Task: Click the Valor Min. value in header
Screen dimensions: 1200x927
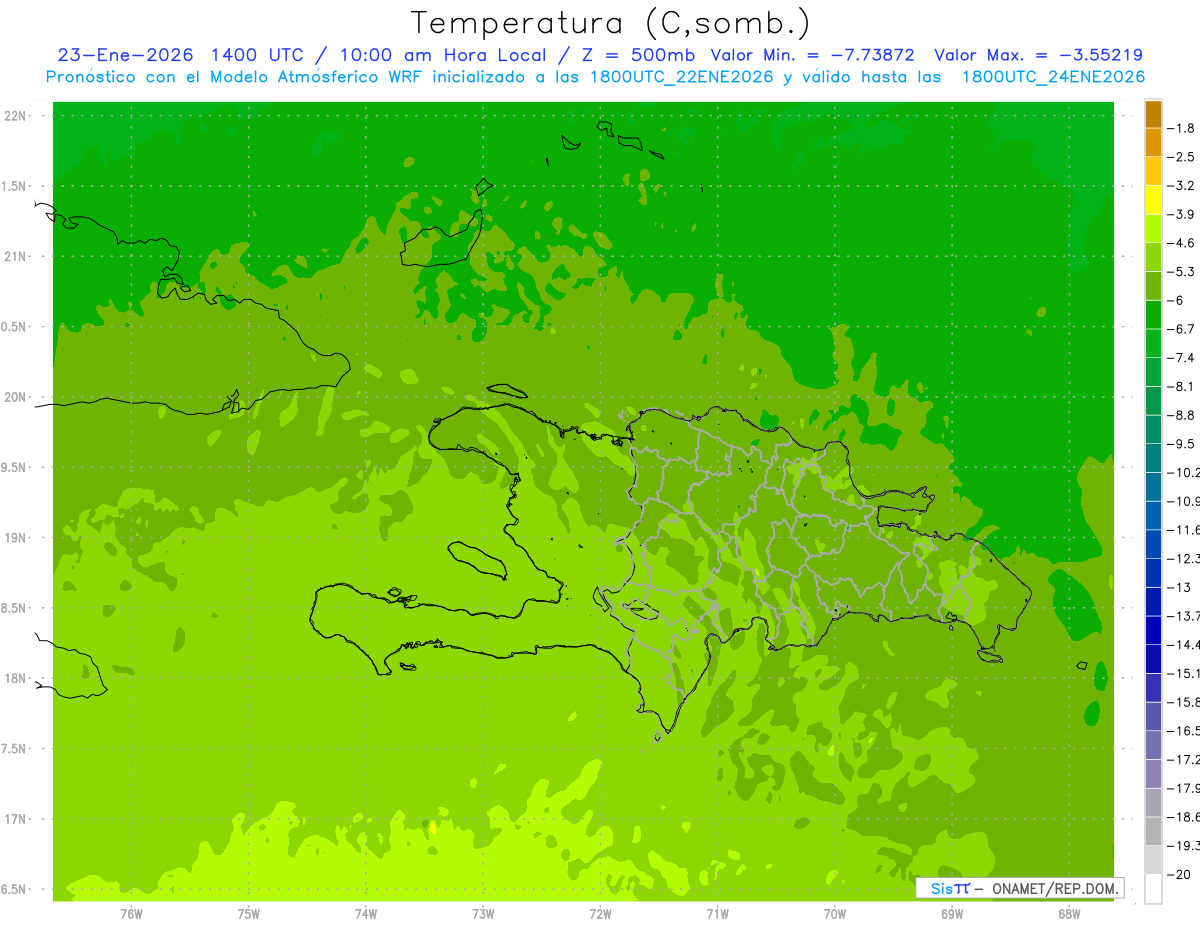Action: pyautogui.click(x=812, y=55)
